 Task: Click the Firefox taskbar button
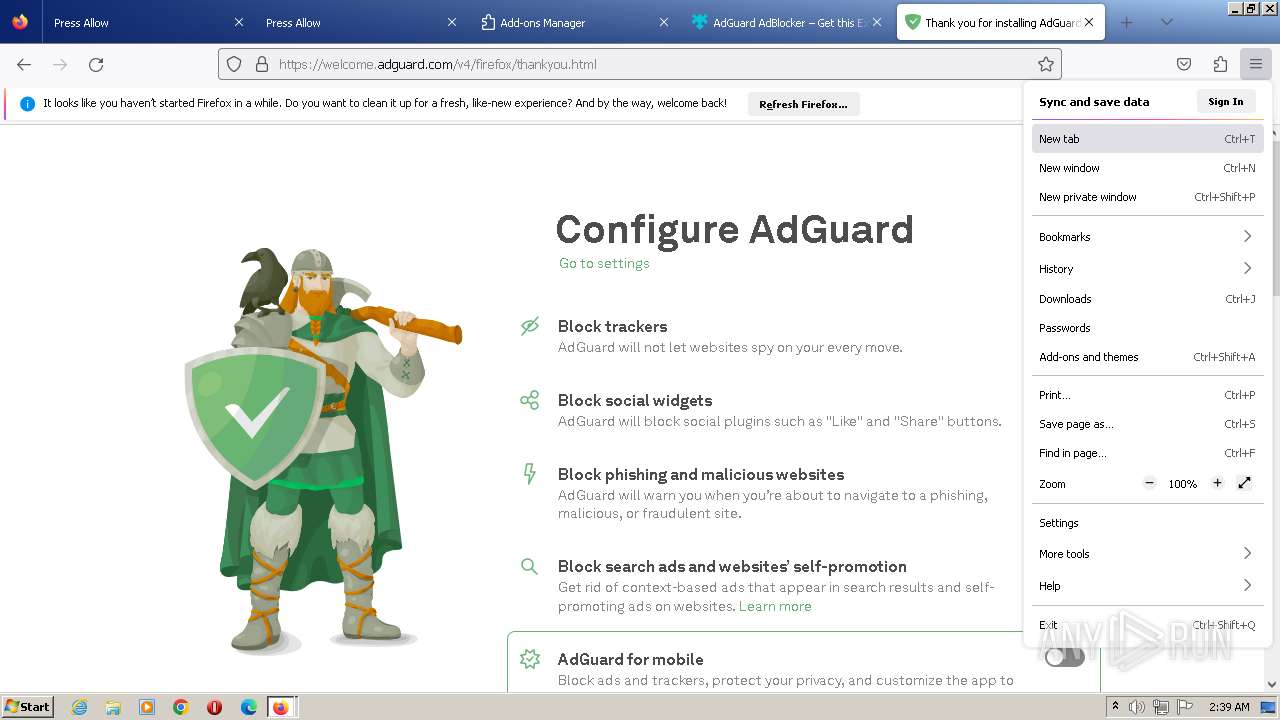(281, 707)
